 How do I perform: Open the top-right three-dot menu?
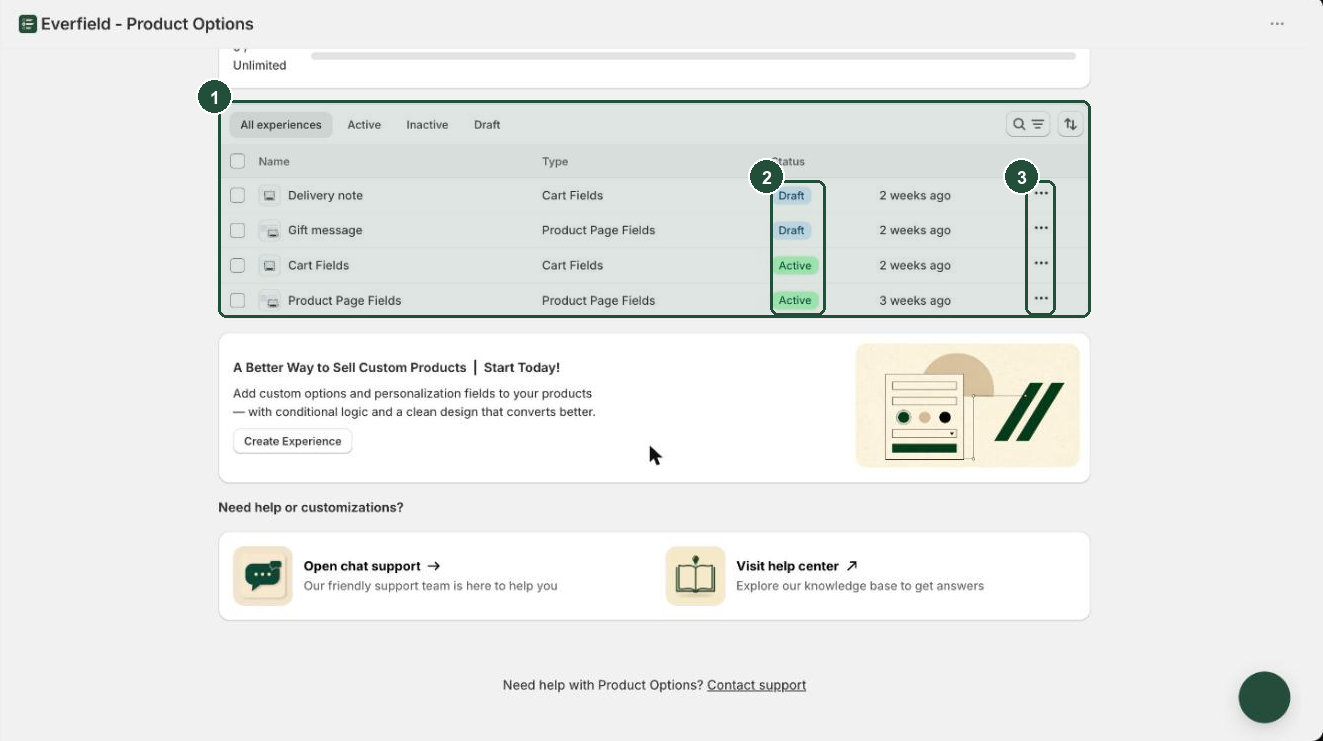click(1277, 24)
